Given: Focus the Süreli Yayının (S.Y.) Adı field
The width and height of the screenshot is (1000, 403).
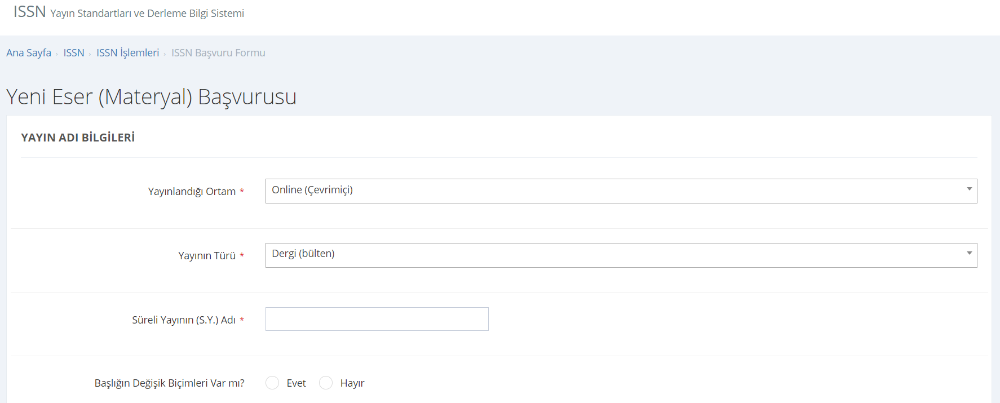Looking at the screenshot, I should click(376, 319).
